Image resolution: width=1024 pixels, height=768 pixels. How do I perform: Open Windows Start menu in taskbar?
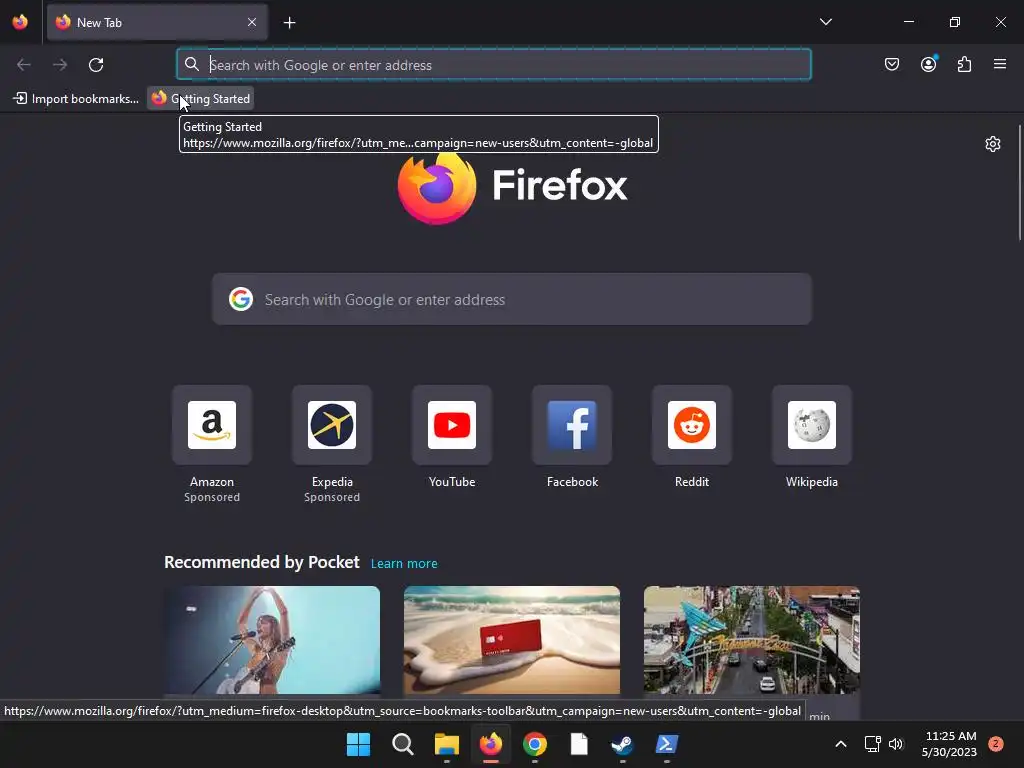(358, 744)
